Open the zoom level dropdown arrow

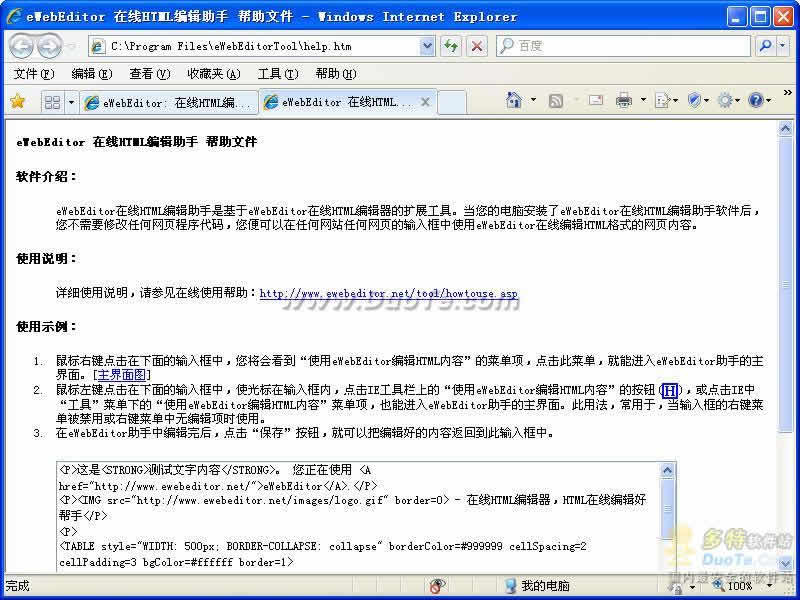pos(769,586)
